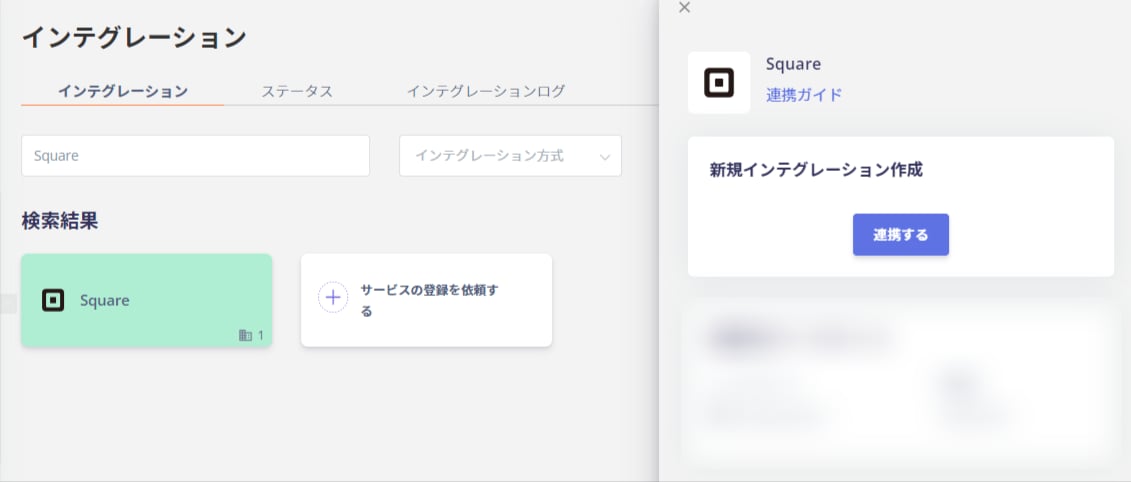
Task: Click the plus icon to request service registration
Action: click(333, 297)
